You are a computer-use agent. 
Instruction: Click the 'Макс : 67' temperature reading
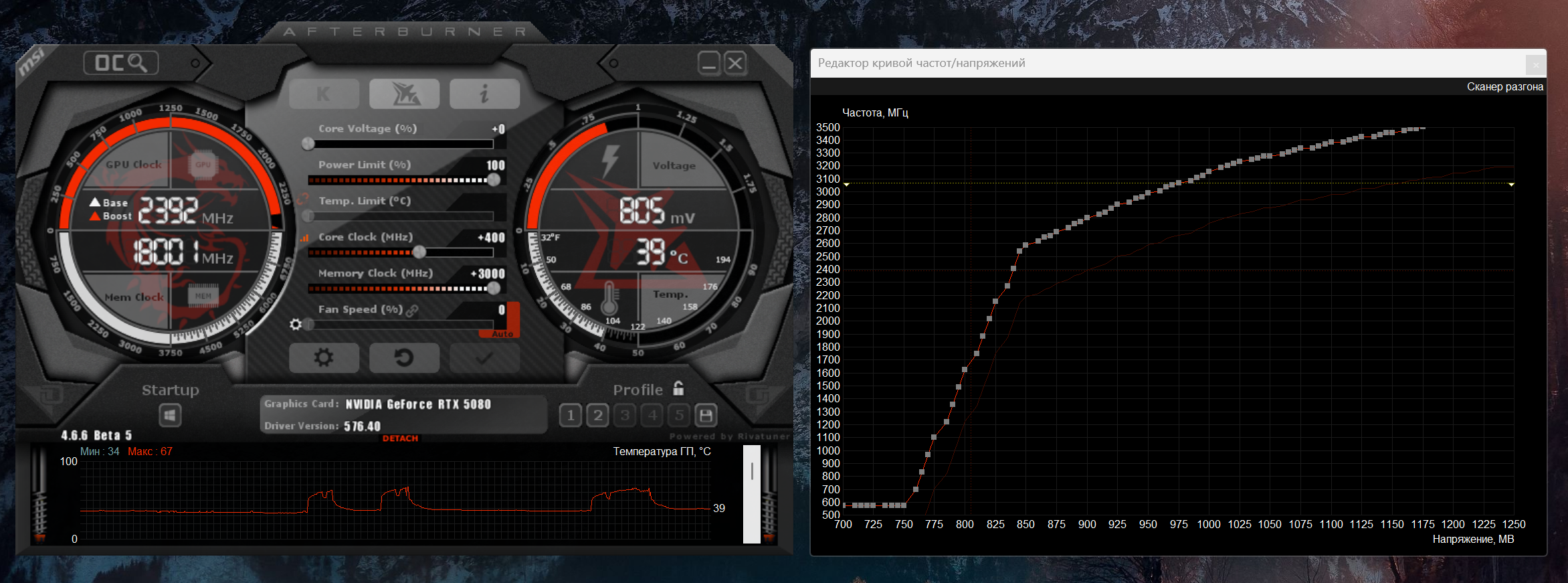click(150, 452)
